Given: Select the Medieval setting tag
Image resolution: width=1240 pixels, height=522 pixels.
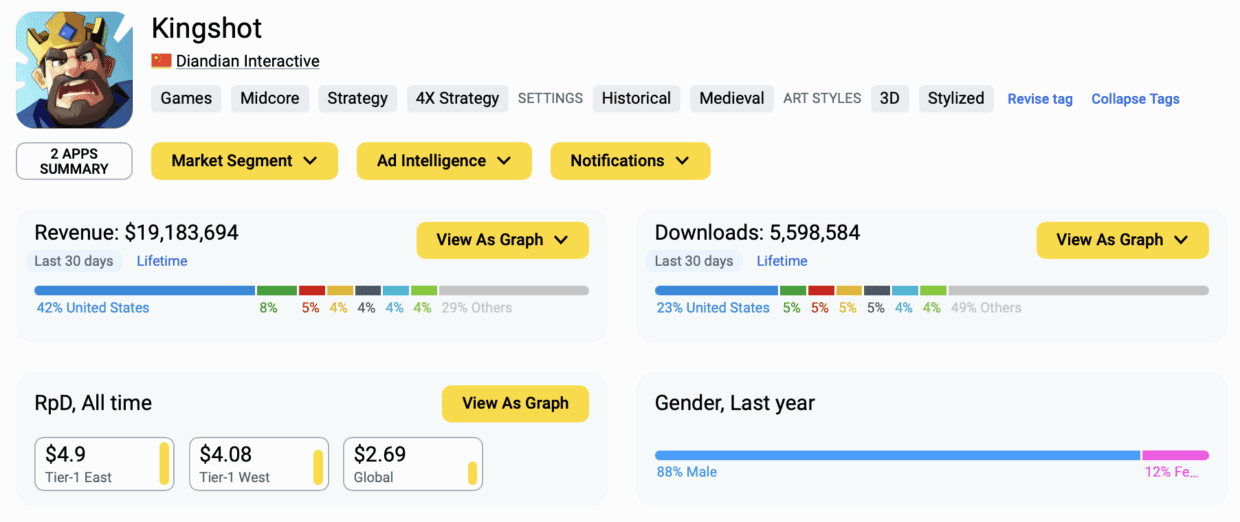Looking at the screenshot, I should 732,98.
